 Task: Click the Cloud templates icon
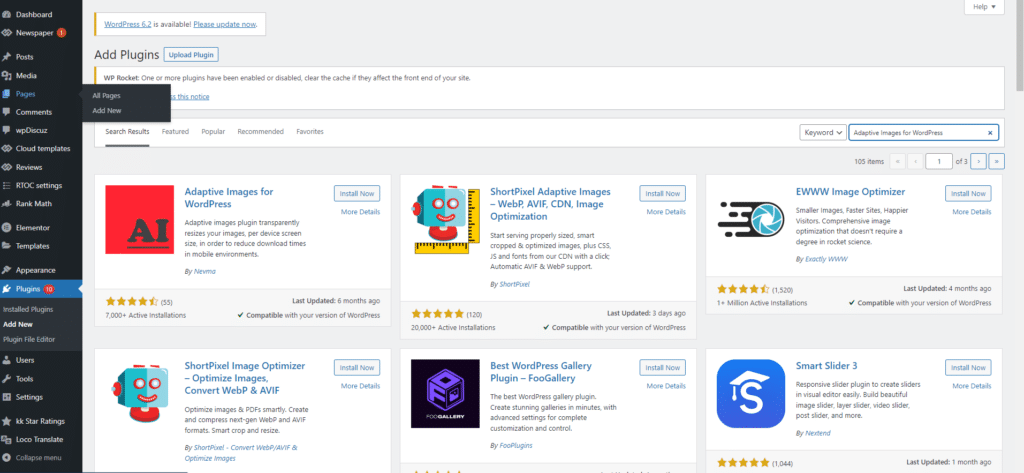pyautogui.click(x=7, y=148)
